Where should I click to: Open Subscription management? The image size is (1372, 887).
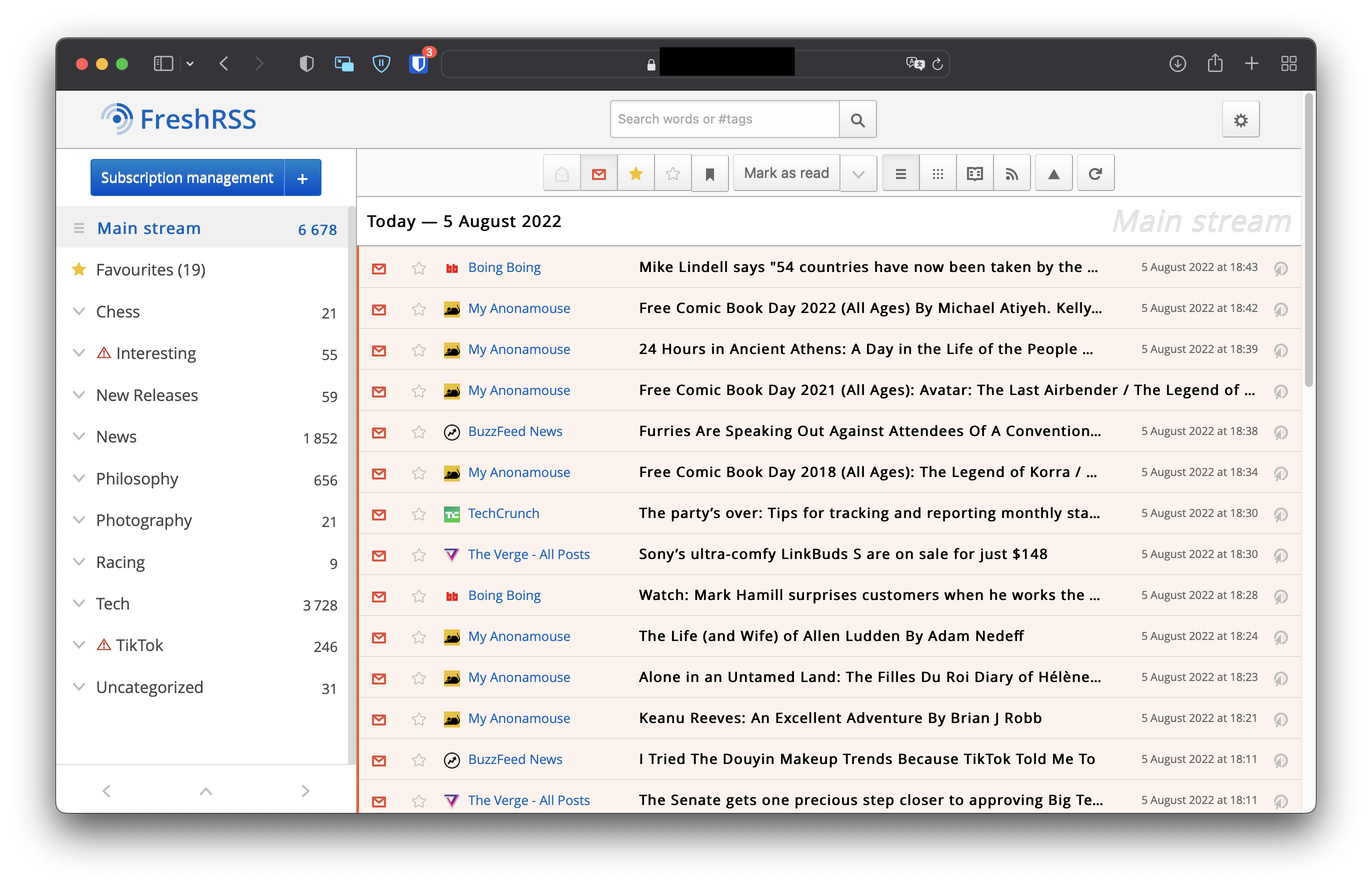pyautogui.click(x=187, y=178)
